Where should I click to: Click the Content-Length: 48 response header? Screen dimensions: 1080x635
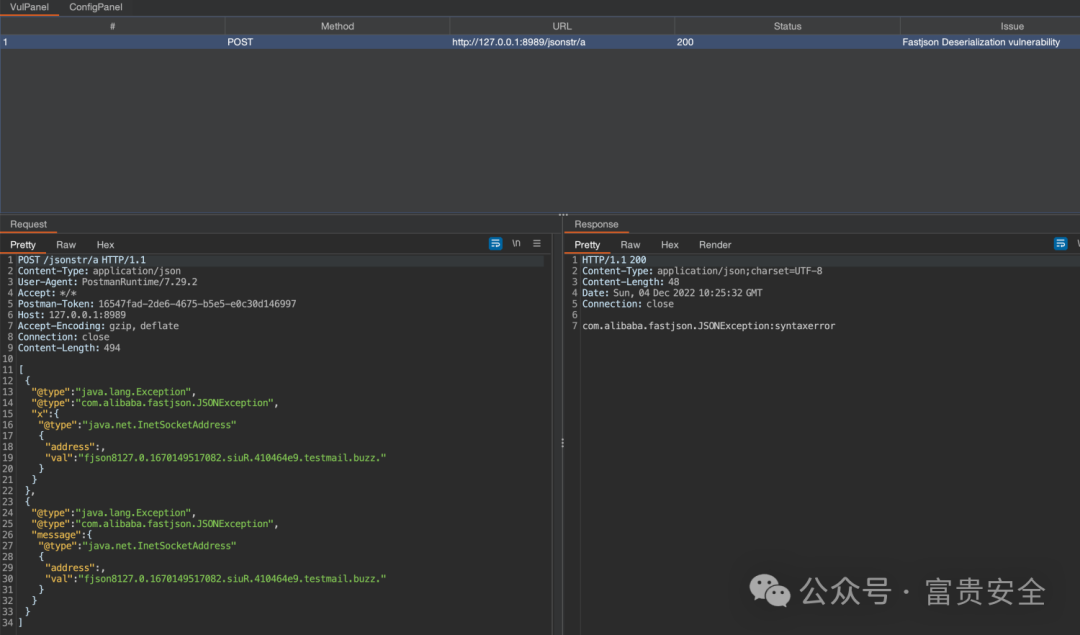[630, 282]
